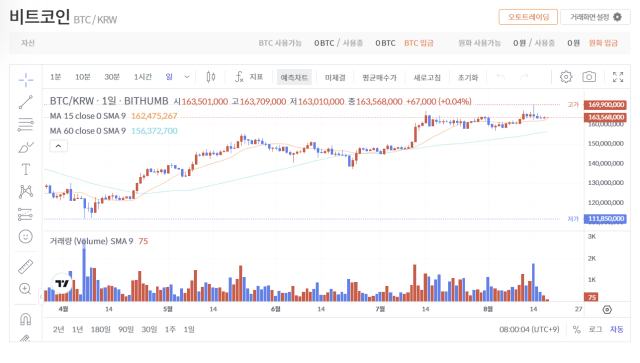The height and width of the screenshot is (363, 640).
Task: Toggle log scale with 로그 button
Action: [x=595, y=329]
